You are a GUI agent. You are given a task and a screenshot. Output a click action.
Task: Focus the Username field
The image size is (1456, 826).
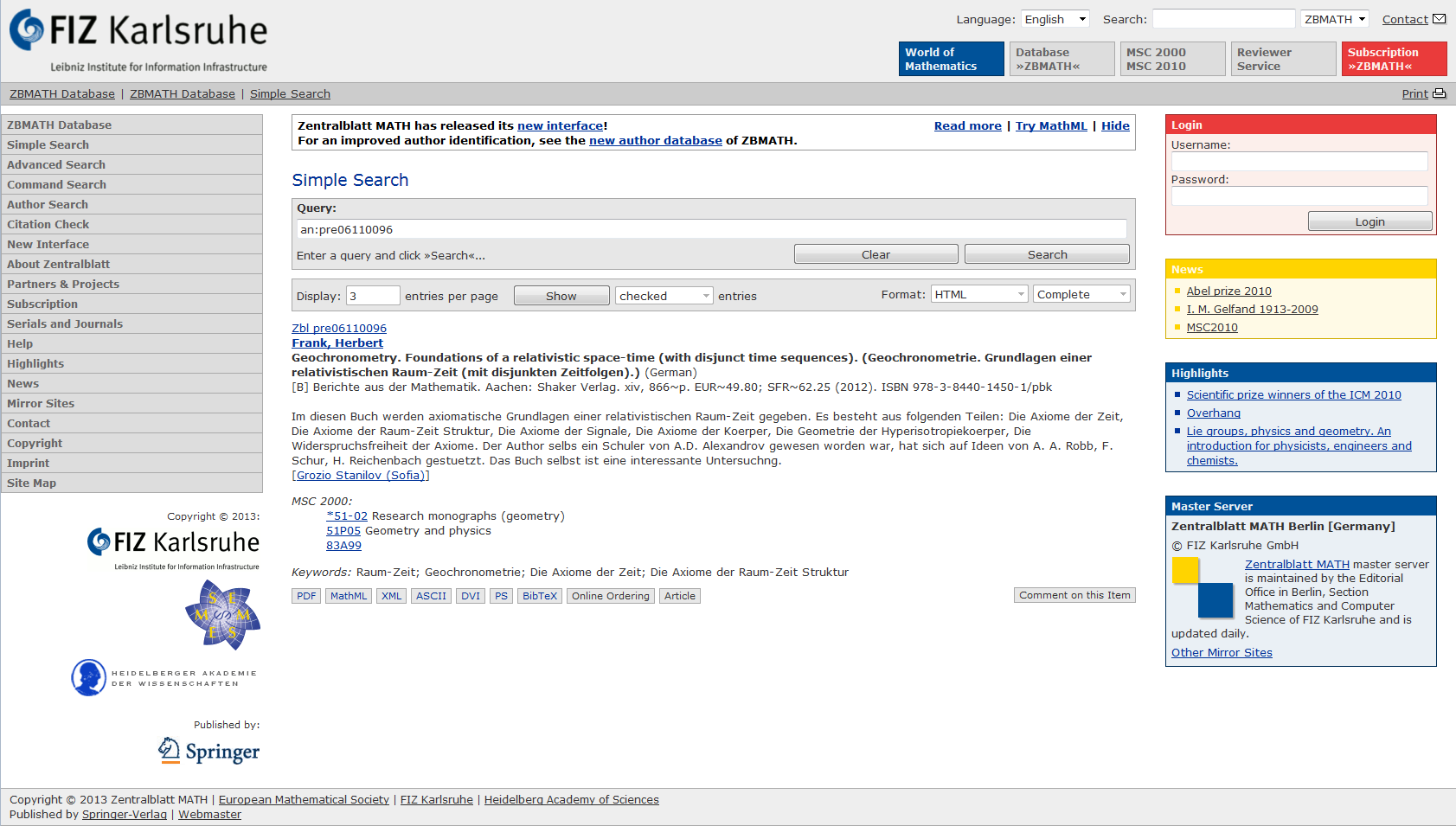pos(1299,161)
